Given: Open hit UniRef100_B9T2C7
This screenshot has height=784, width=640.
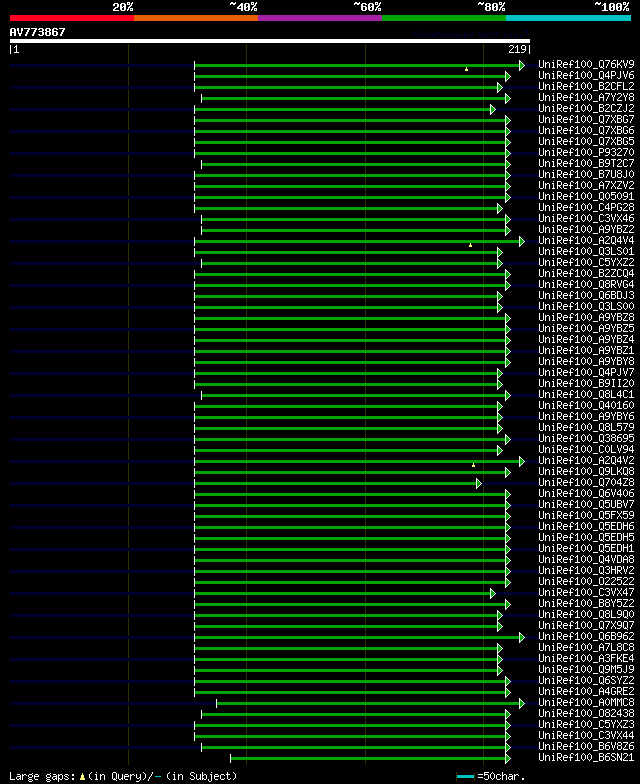Looking at the screenshot, I should (586, 164).
